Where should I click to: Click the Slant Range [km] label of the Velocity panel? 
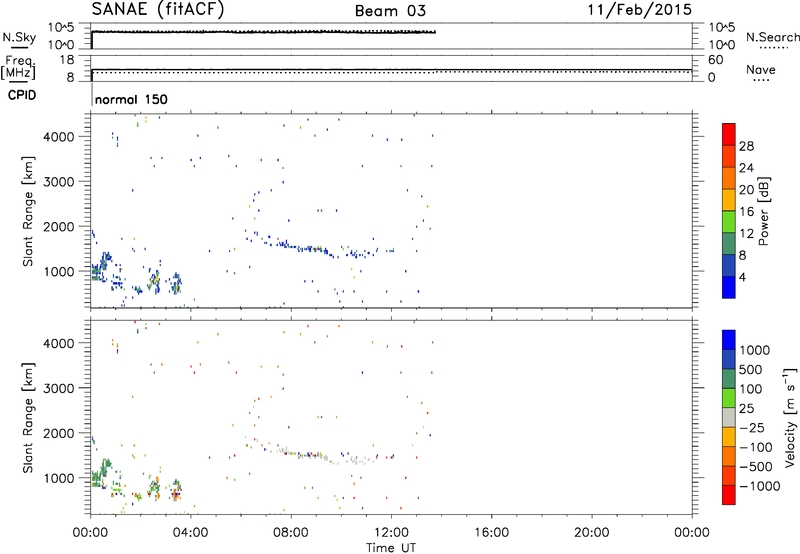click(28, 417)
